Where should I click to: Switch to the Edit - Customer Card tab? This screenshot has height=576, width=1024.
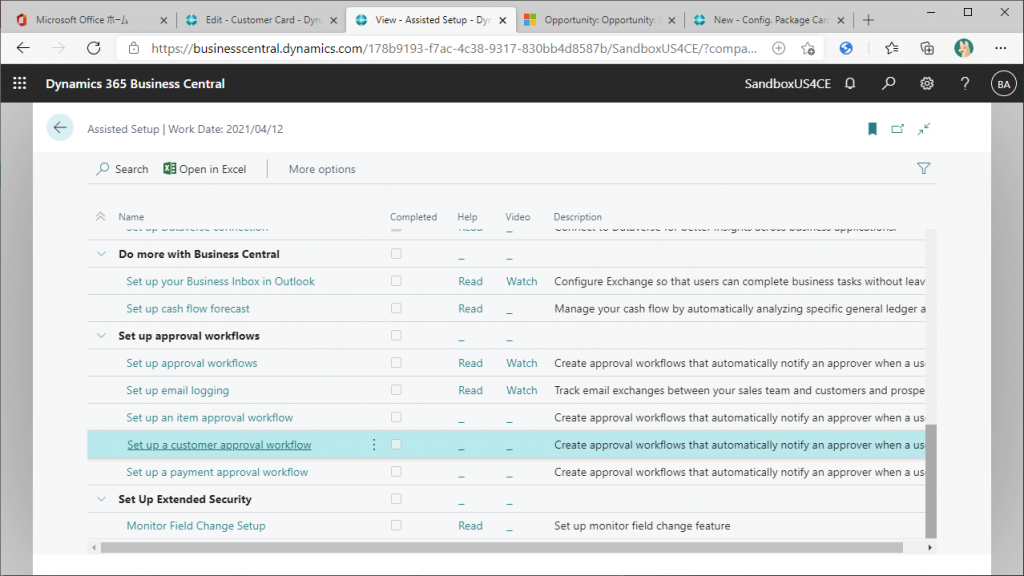[x=261, y=20]
